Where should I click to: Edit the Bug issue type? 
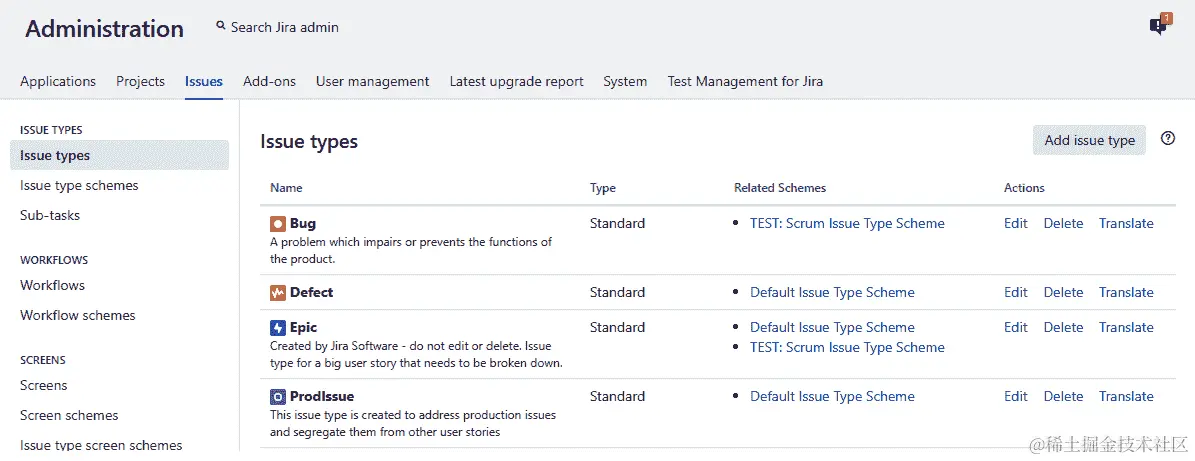click(x=1015, y=224)
